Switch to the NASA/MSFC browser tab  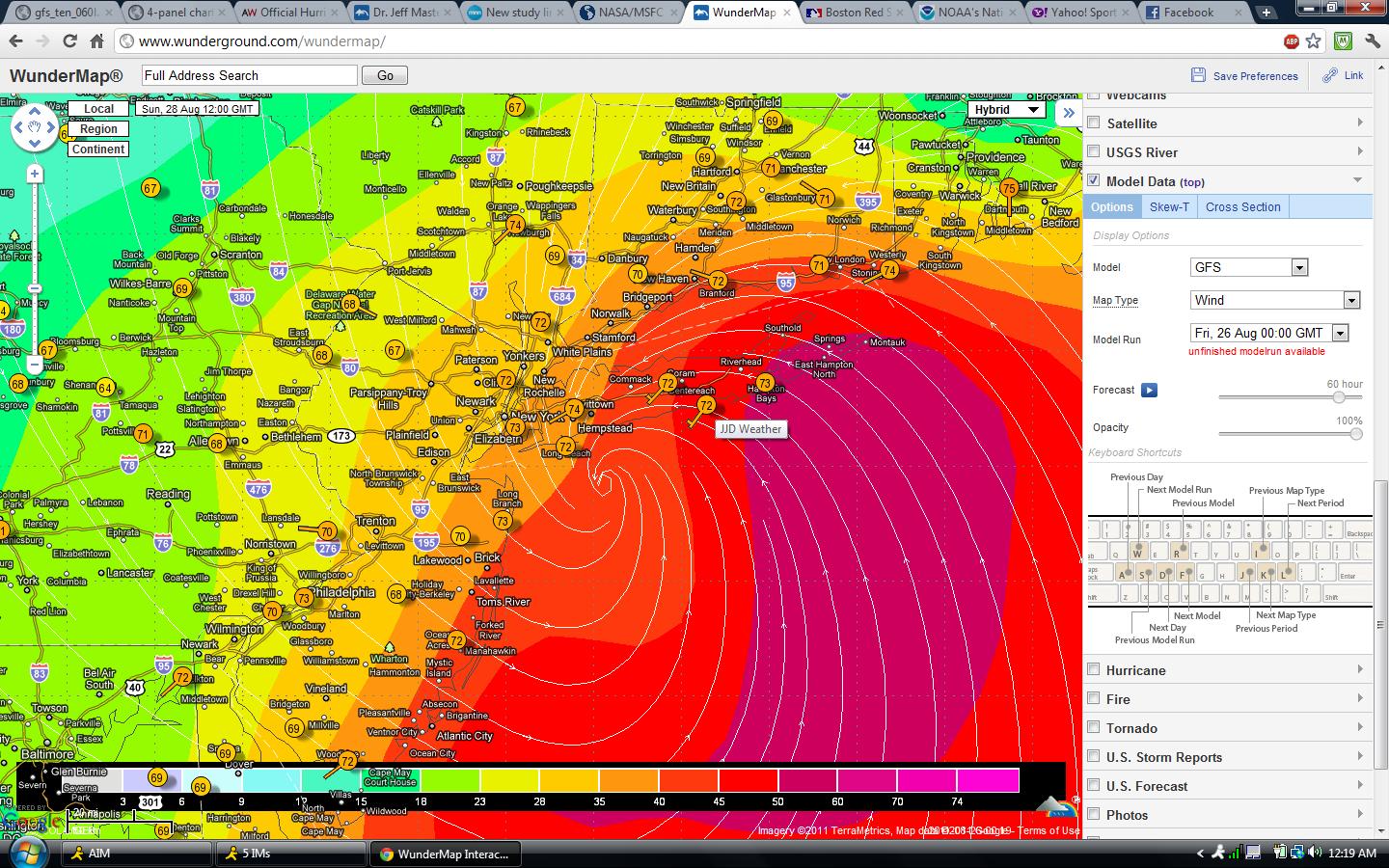point(627,13)
